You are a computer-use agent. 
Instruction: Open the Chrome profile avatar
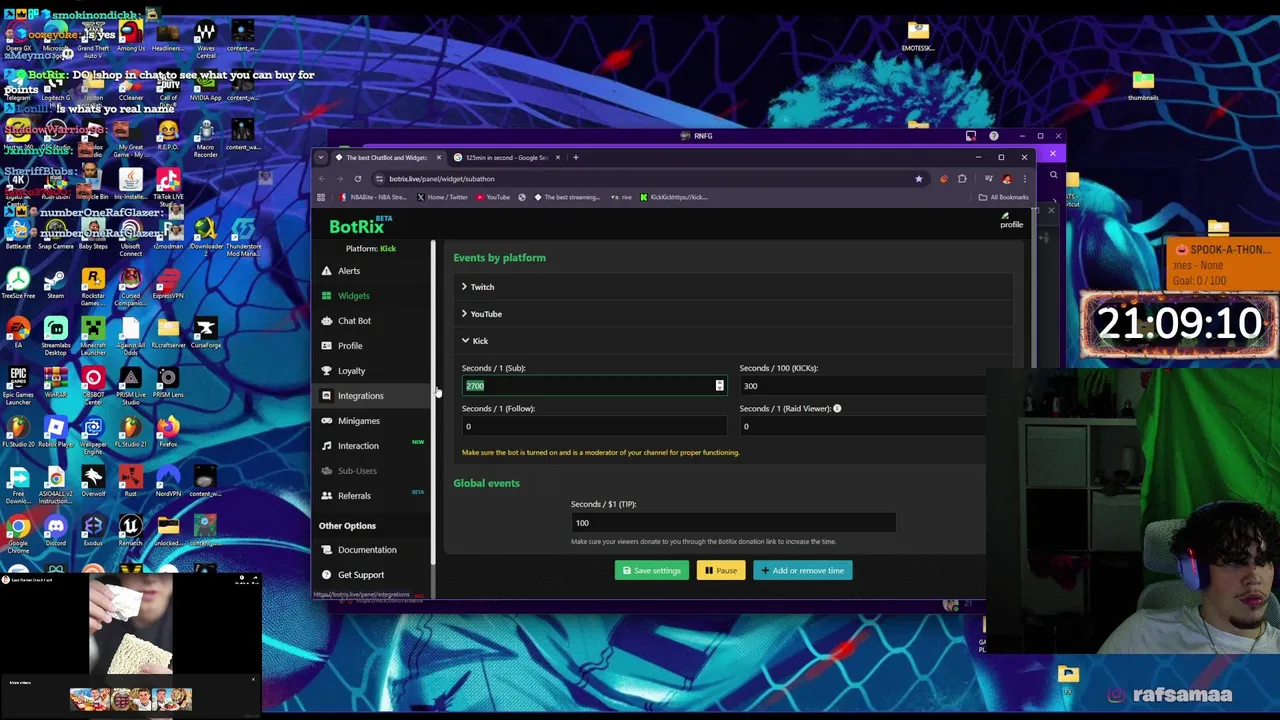click(x=1007, y=179)
